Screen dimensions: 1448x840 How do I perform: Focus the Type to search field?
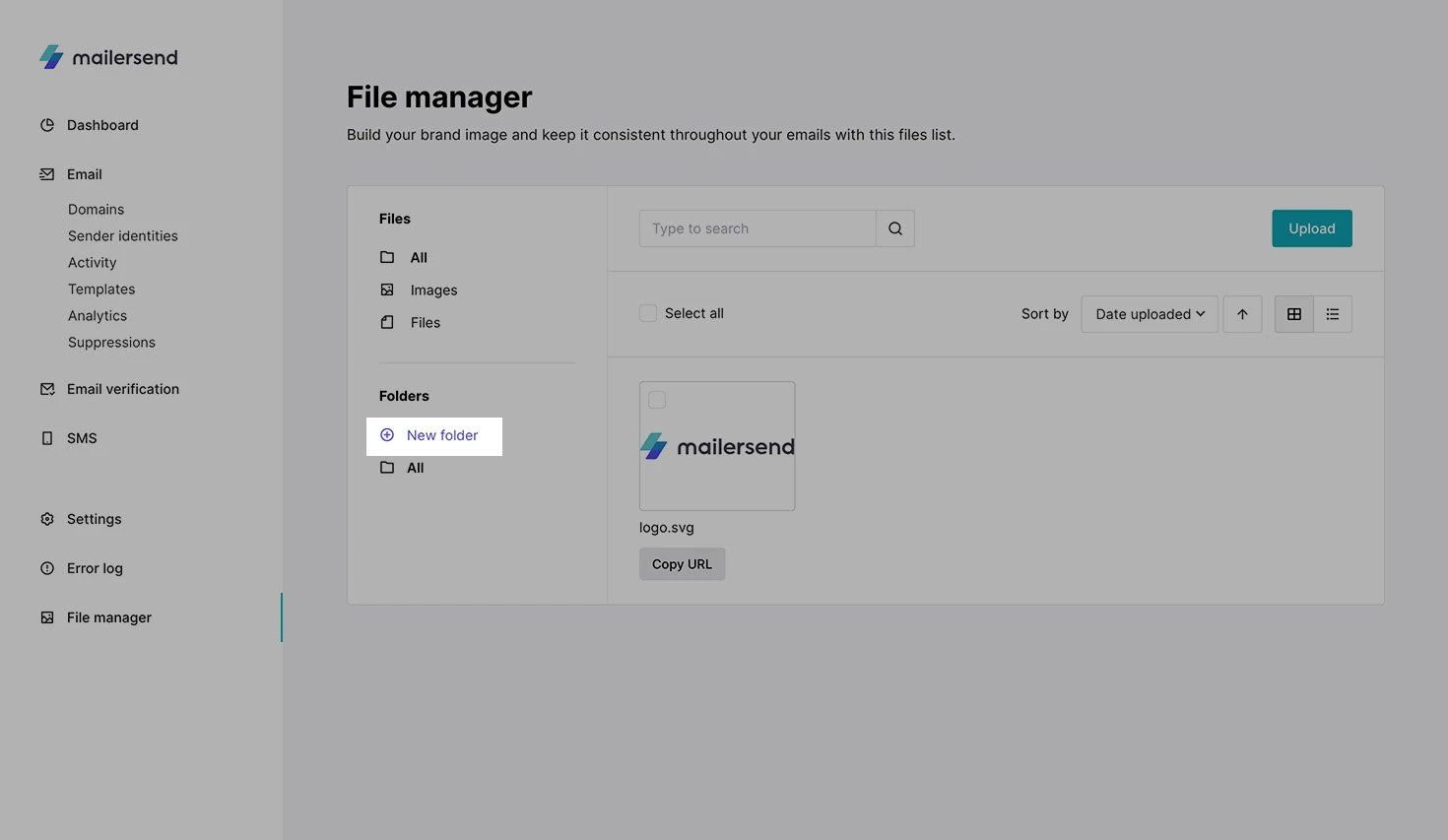(x=757, y=228)
